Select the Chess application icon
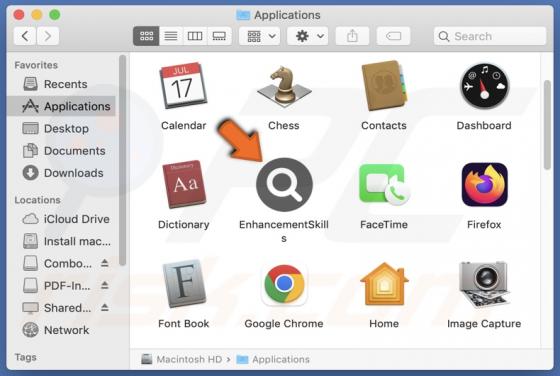 284,86
